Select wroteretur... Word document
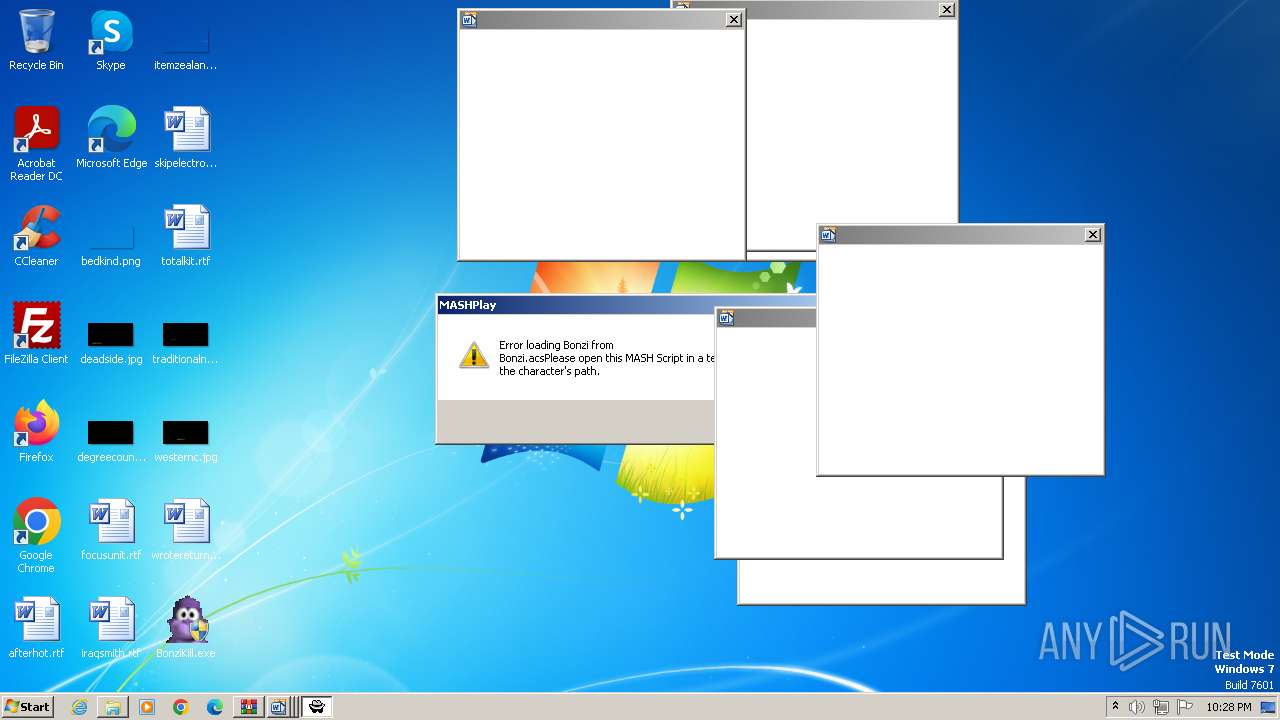 coord(185,530)
